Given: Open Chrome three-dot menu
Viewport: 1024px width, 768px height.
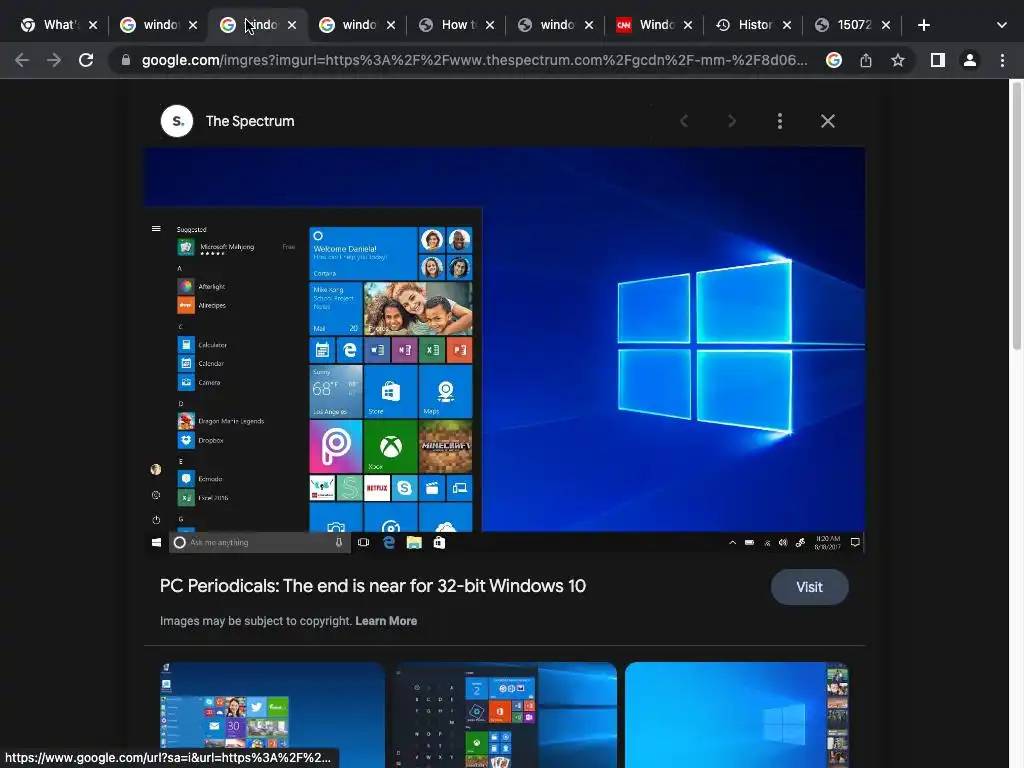Looking at the screenshot, I should 1002,60.
